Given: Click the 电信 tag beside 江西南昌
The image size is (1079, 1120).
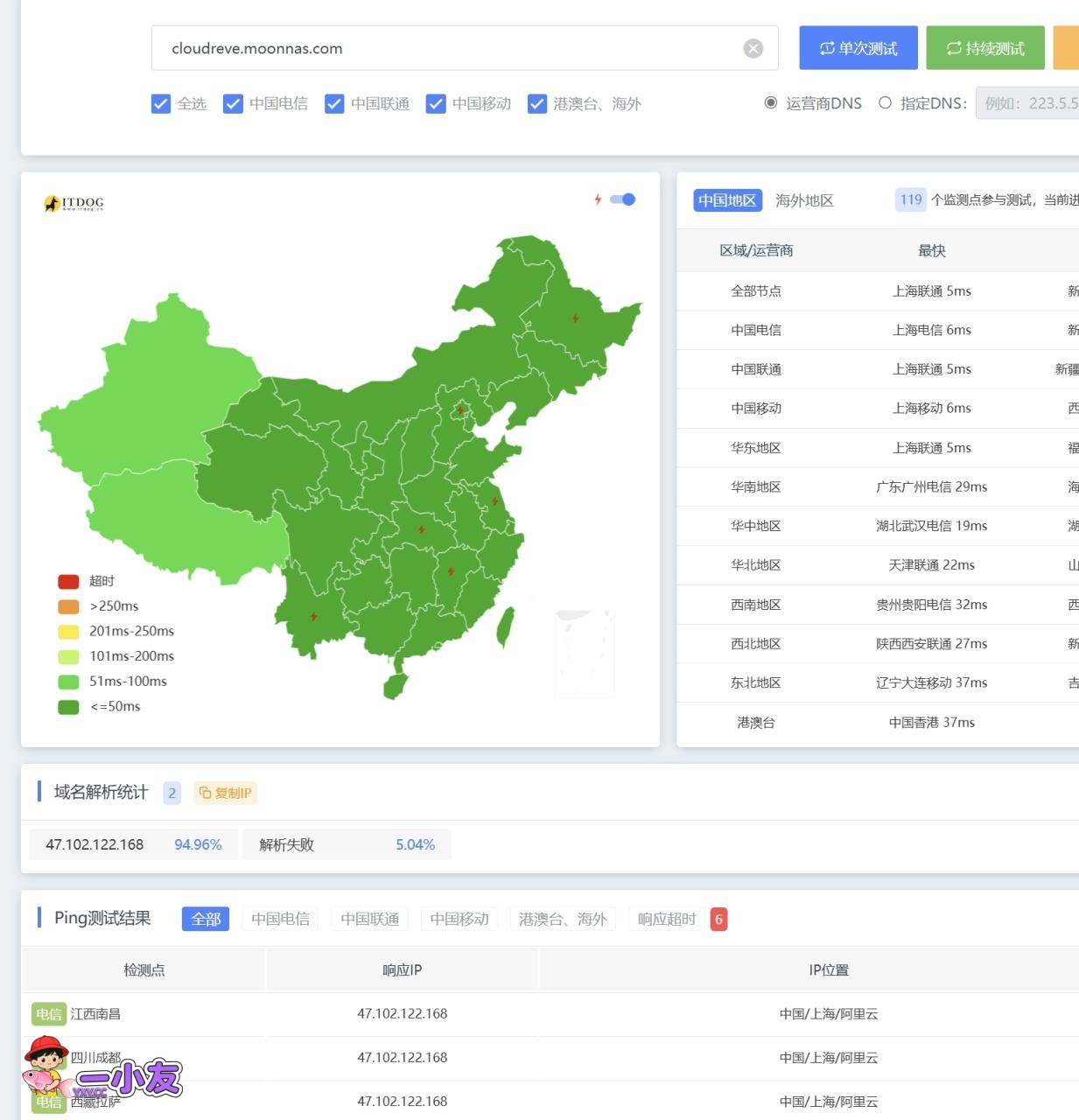Looking at the screenshot, I should pyautogui.click(x=49, y=1014).
